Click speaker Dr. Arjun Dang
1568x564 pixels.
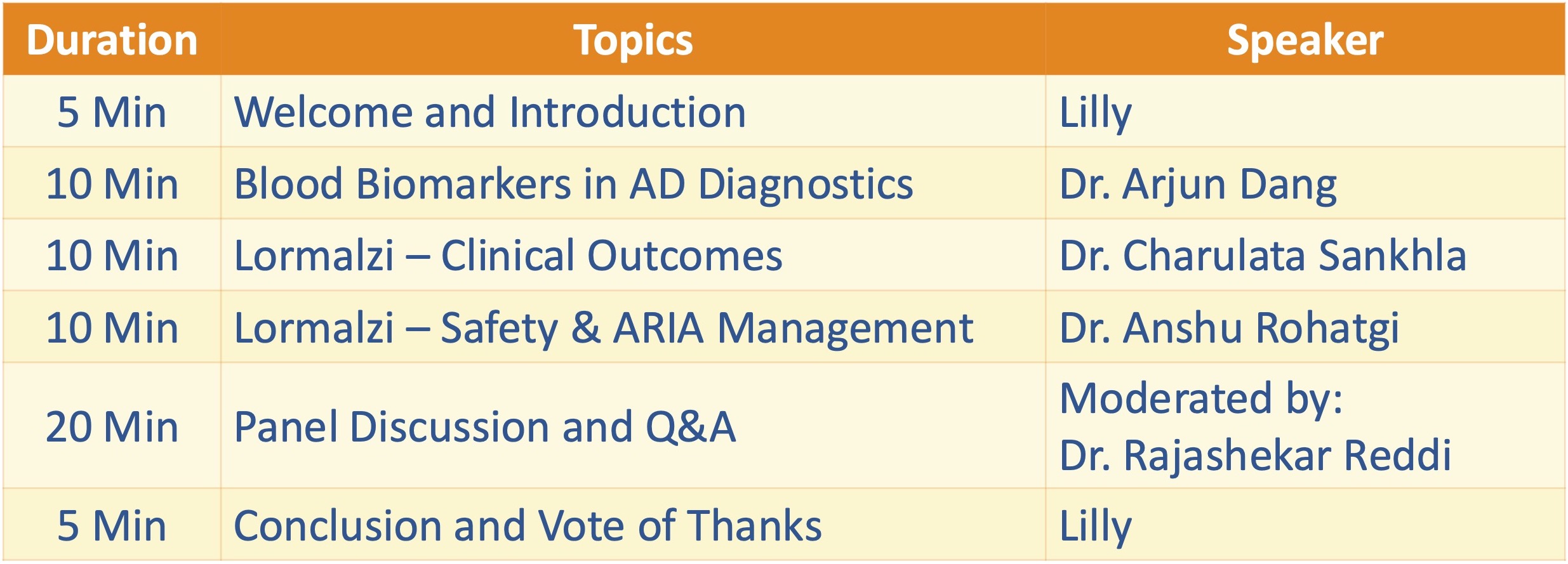pyautogui.click(x=1198, y=185)
